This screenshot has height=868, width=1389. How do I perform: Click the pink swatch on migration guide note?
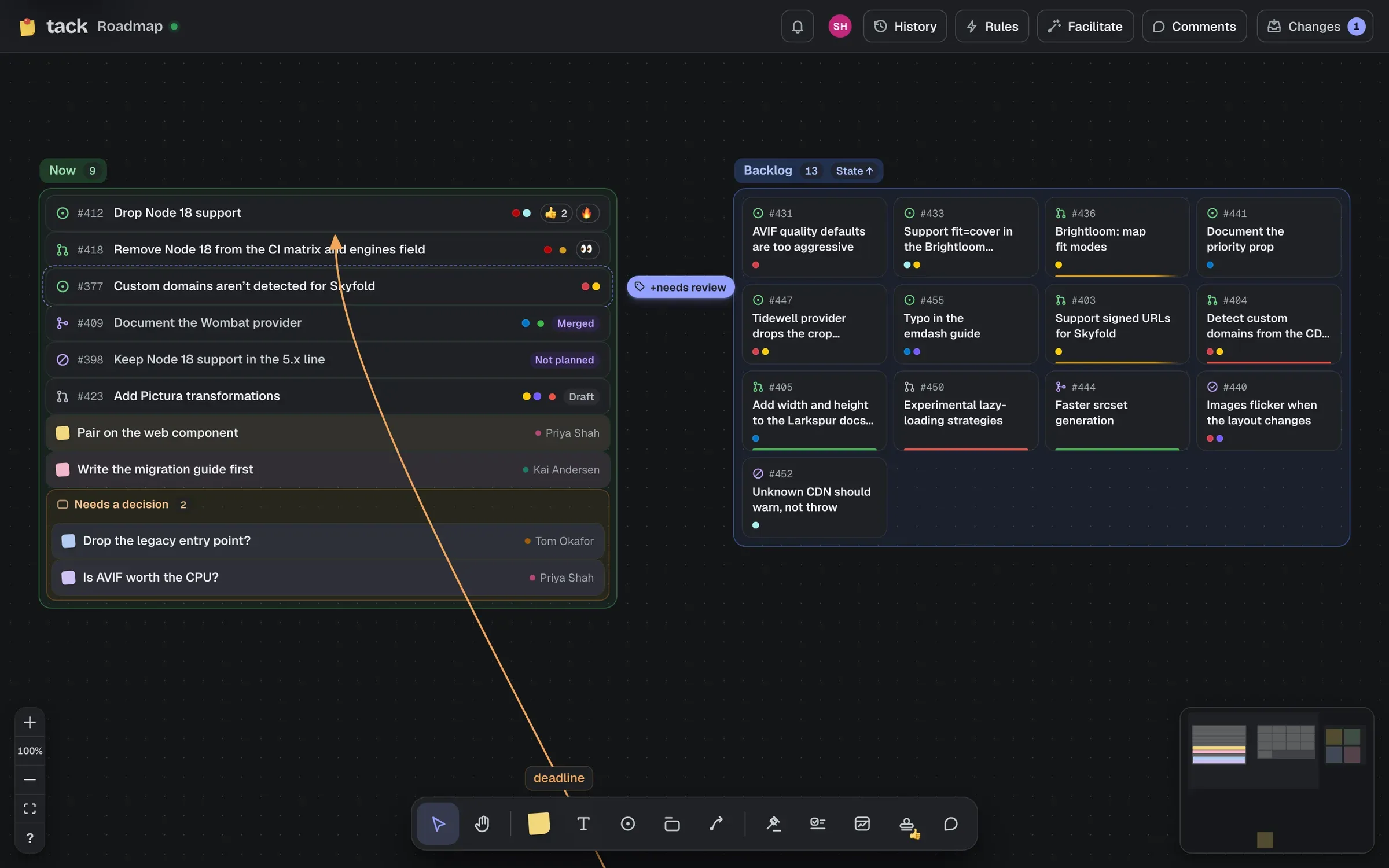pyautogui.click(x=63, y=469)
